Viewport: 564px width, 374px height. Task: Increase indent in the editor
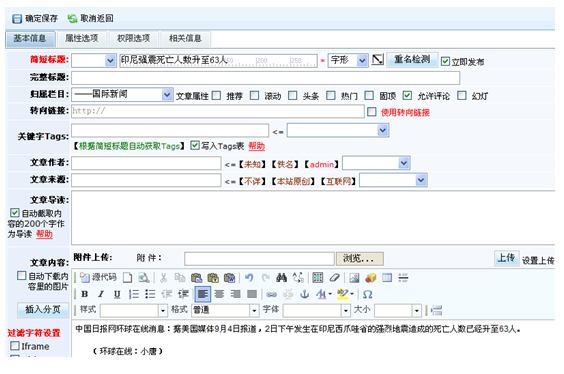pos(183,294)
